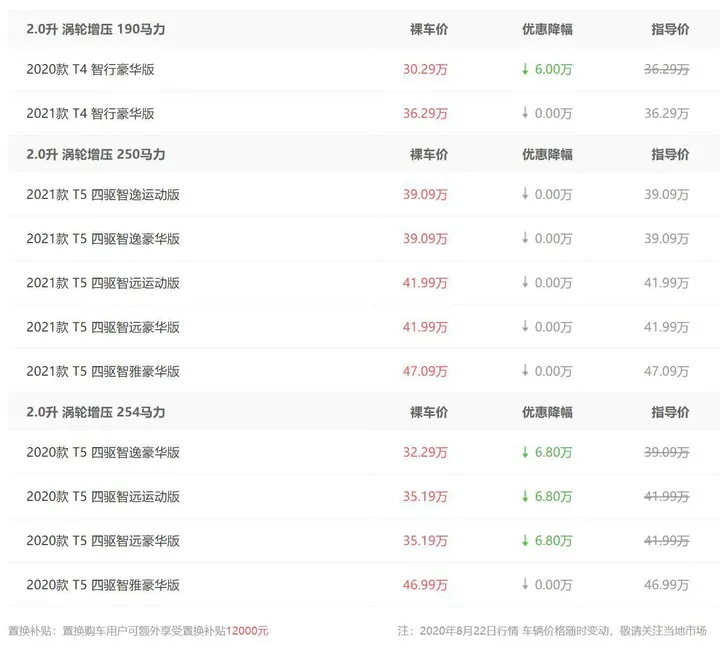Pick '2020款 T5 四驱智远运动版' model name
This screenshot has height=655, width=720.
point(103,497)
